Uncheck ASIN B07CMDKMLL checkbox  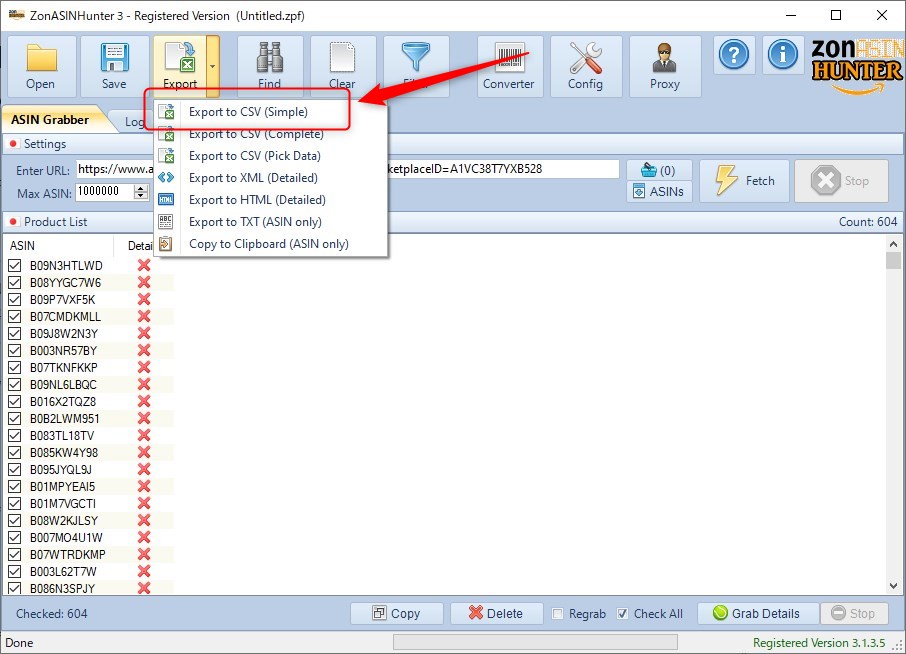[x=14, y=317]
